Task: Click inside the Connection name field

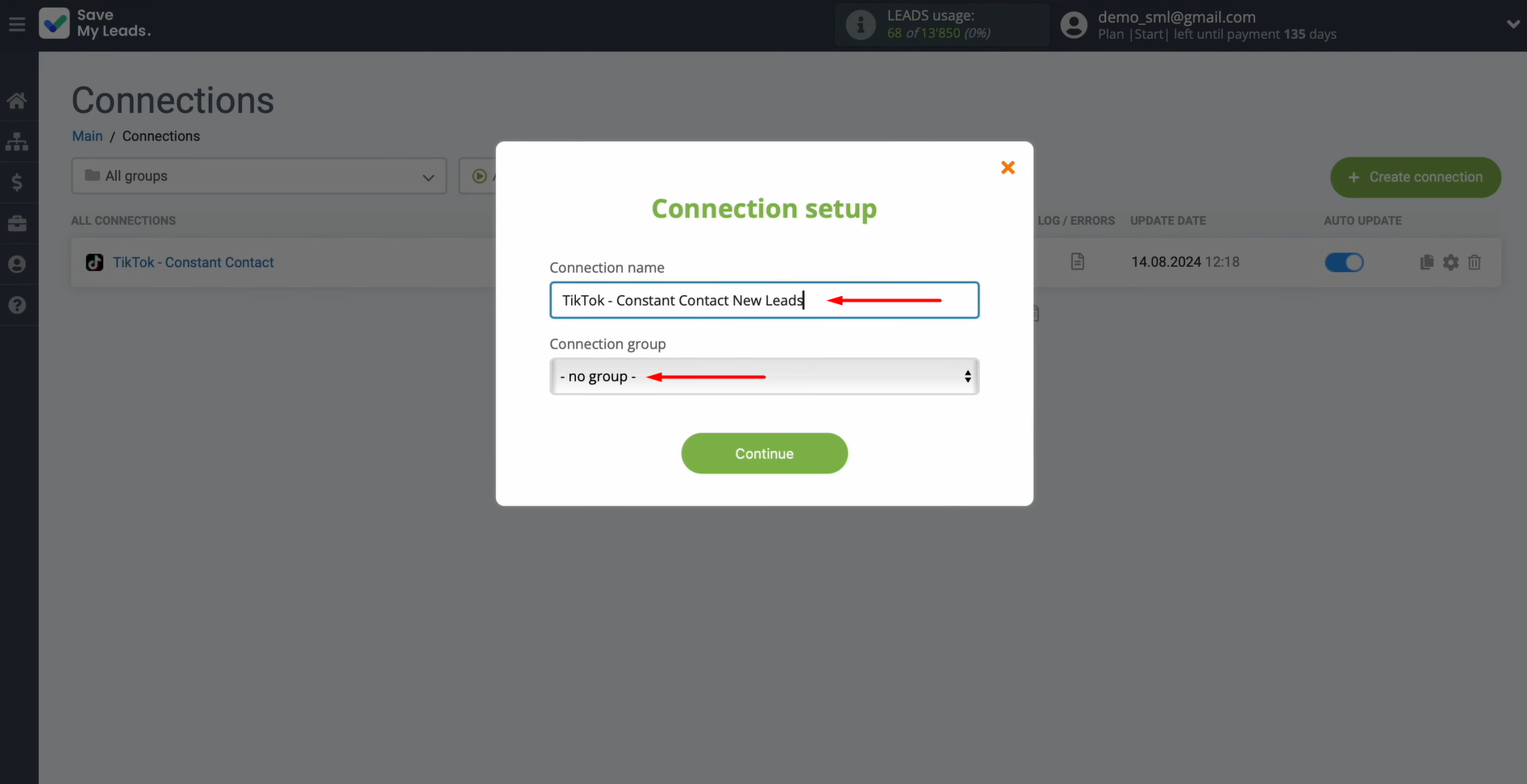Action: click(764, 299)
